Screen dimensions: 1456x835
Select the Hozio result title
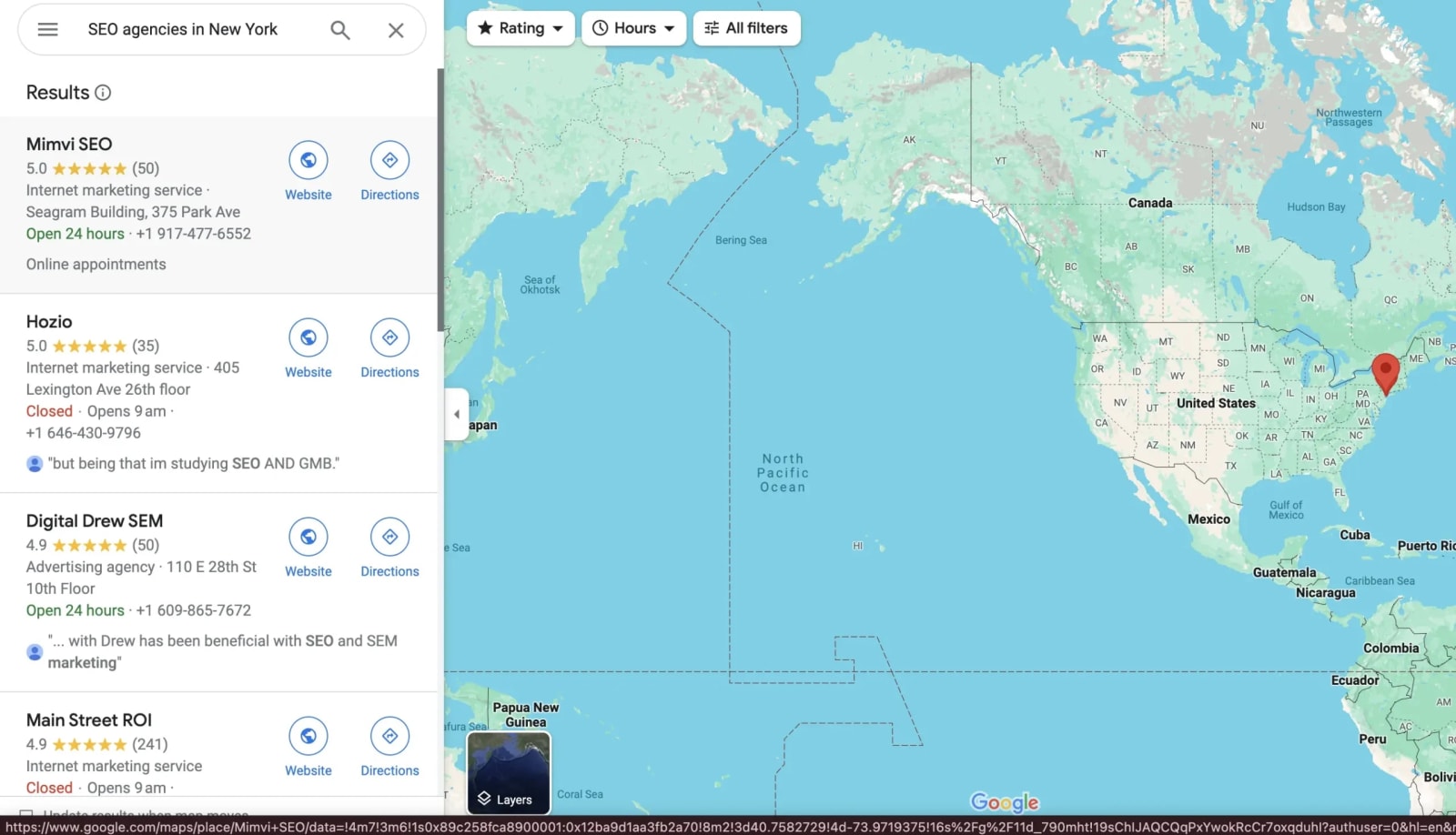pos(49,321)
